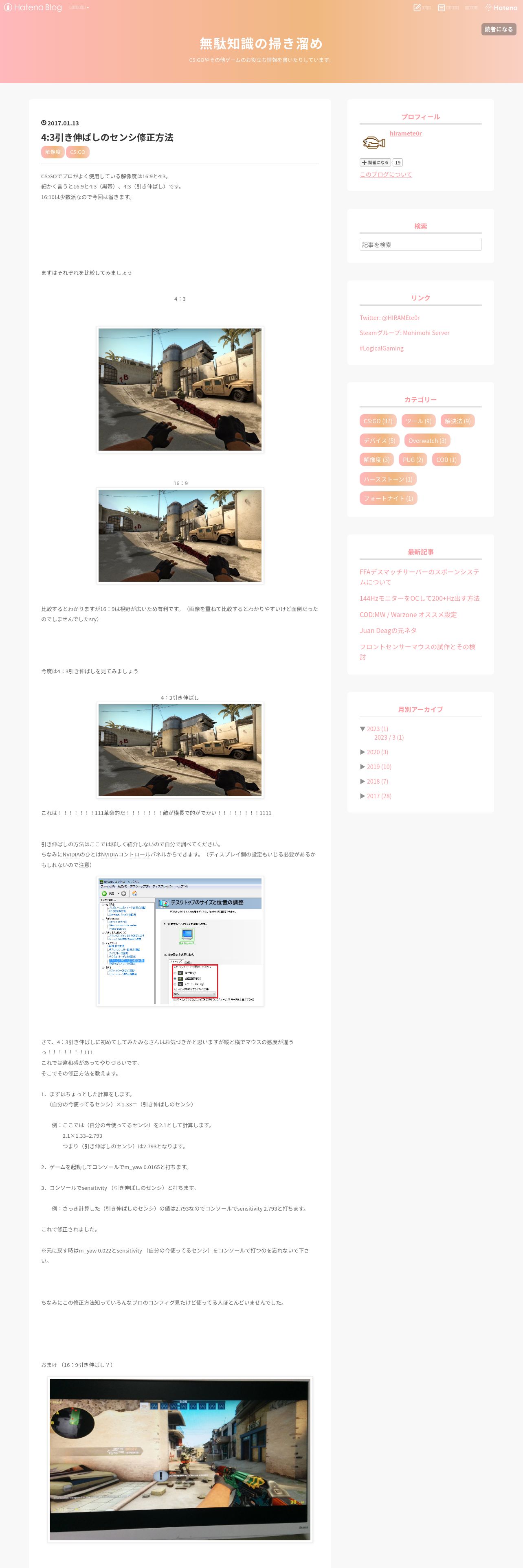The image size is (523, 1568).
Task: Click the subscriber count 19
Action: click(398, 162)
